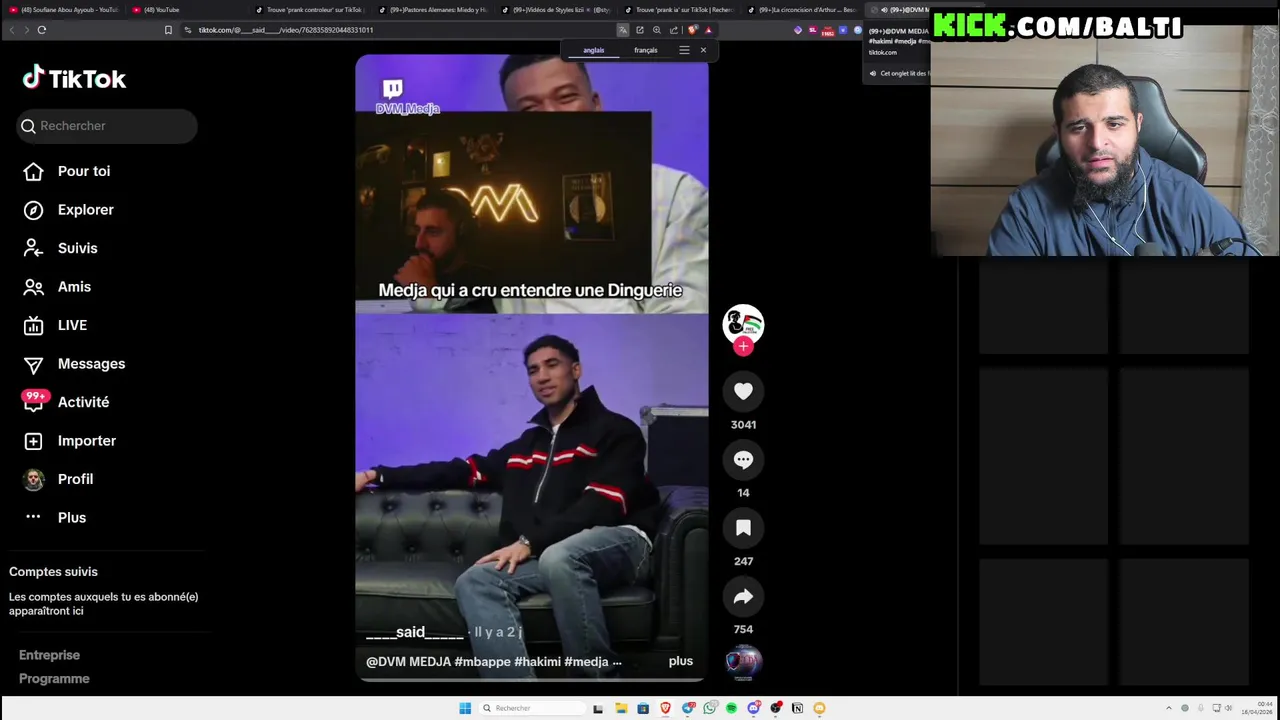Click the profile avatar beside Profil

(33, 479)
